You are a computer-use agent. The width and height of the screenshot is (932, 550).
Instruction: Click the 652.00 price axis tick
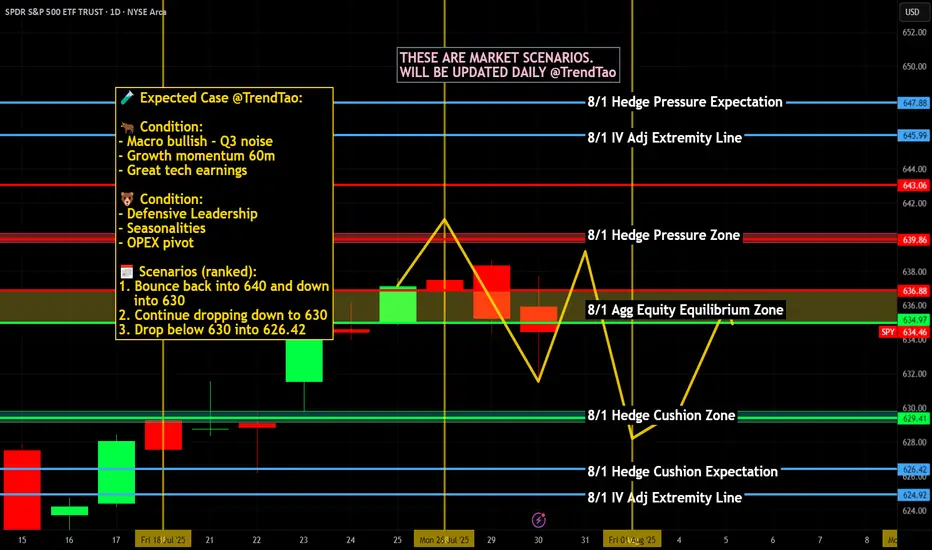point(914,32)
